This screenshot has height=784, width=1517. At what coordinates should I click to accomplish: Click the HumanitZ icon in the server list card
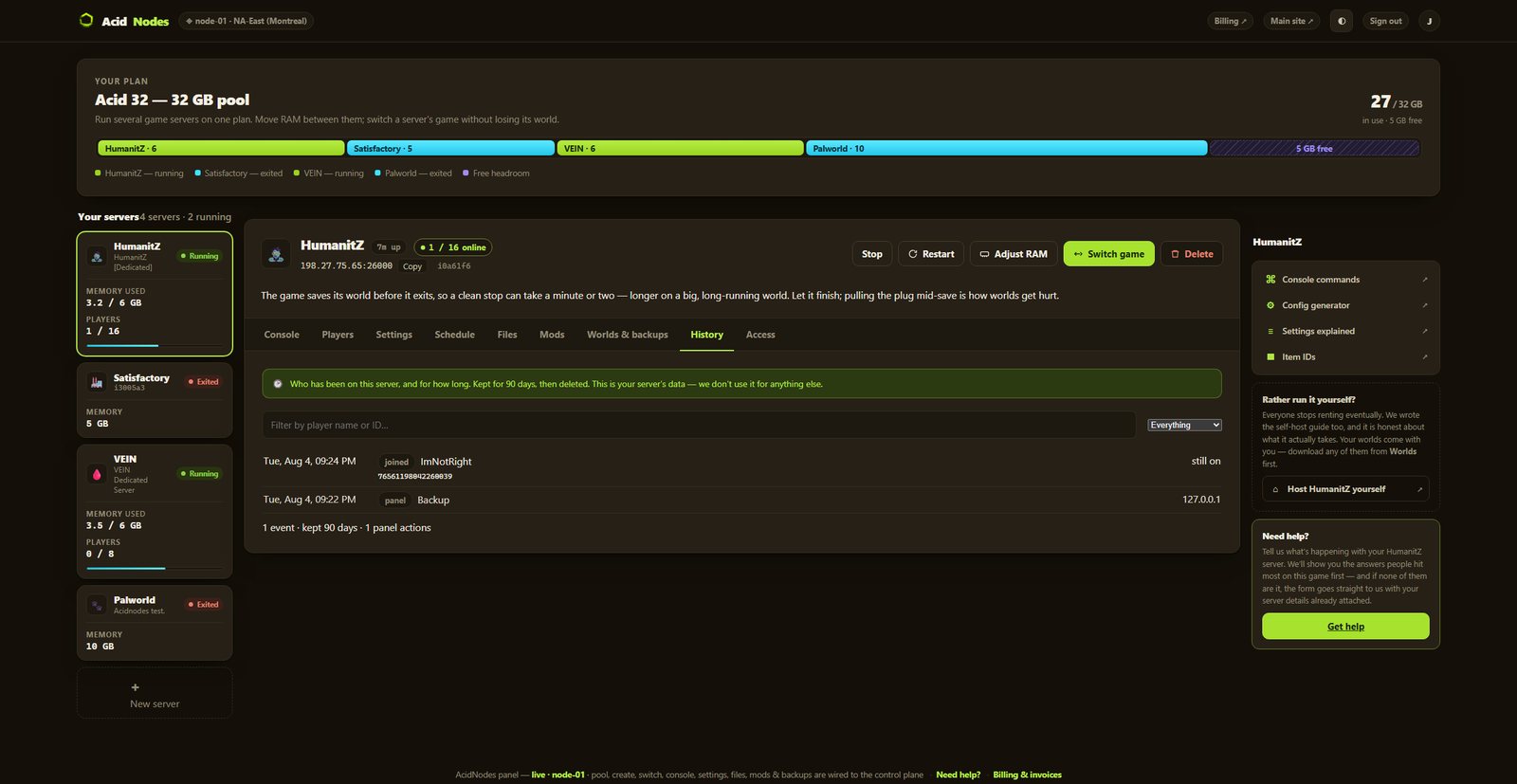pos(97,256)
